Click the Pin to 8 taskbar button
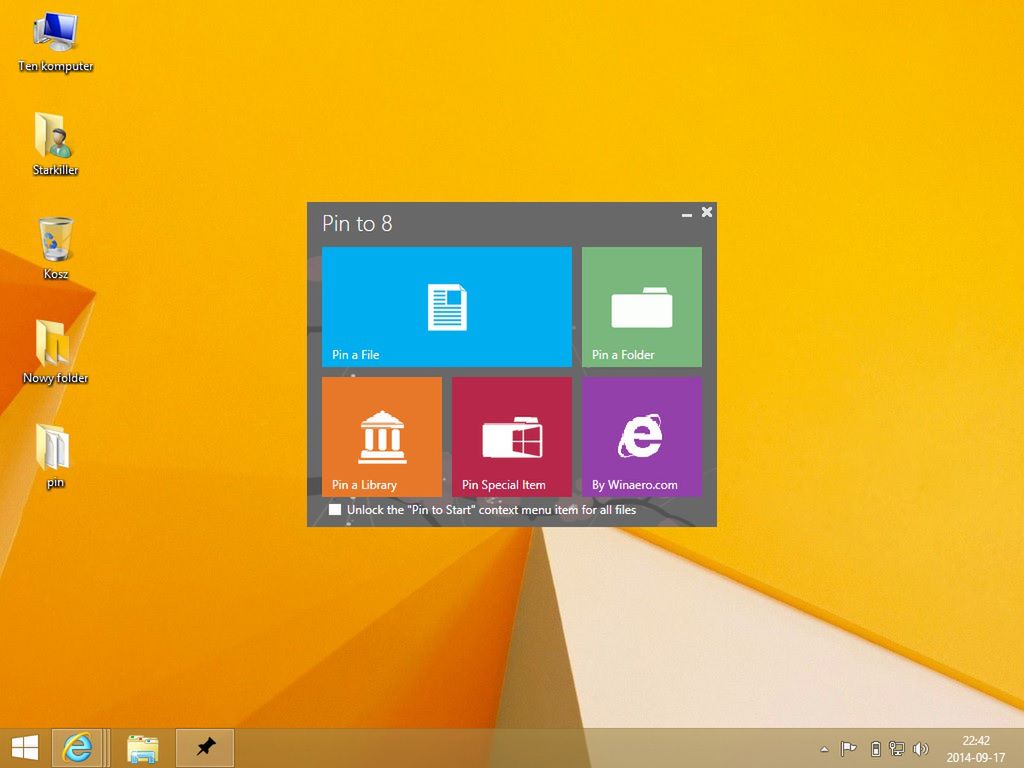Image resolution: width=1024 pixels, height=768 pixels. tap(205, 748)
